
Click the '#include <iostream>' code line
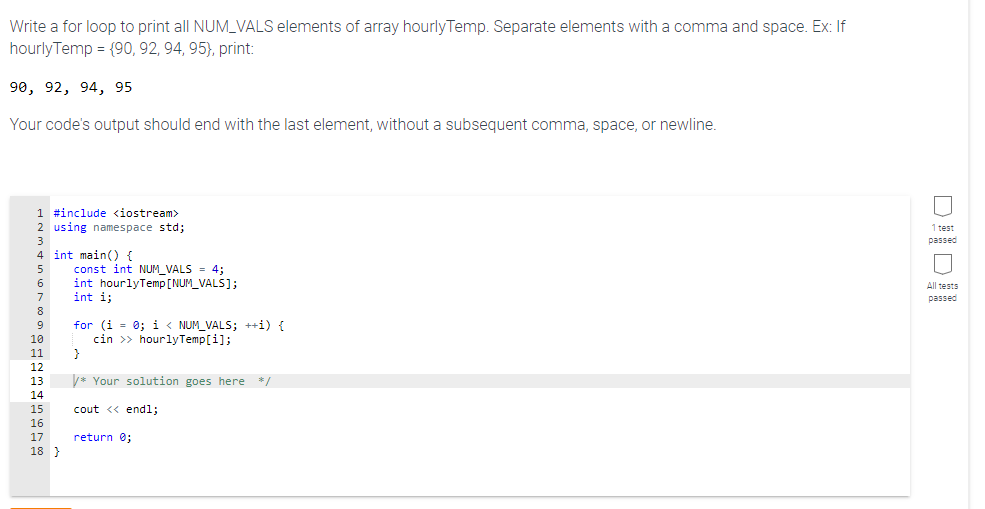tap(115, 213)
